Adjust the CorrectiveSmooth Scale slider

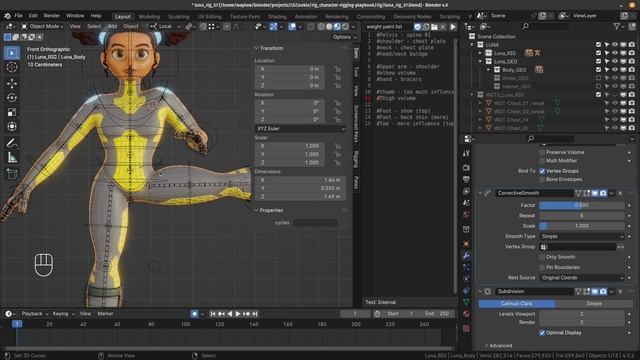coord(582,226)
